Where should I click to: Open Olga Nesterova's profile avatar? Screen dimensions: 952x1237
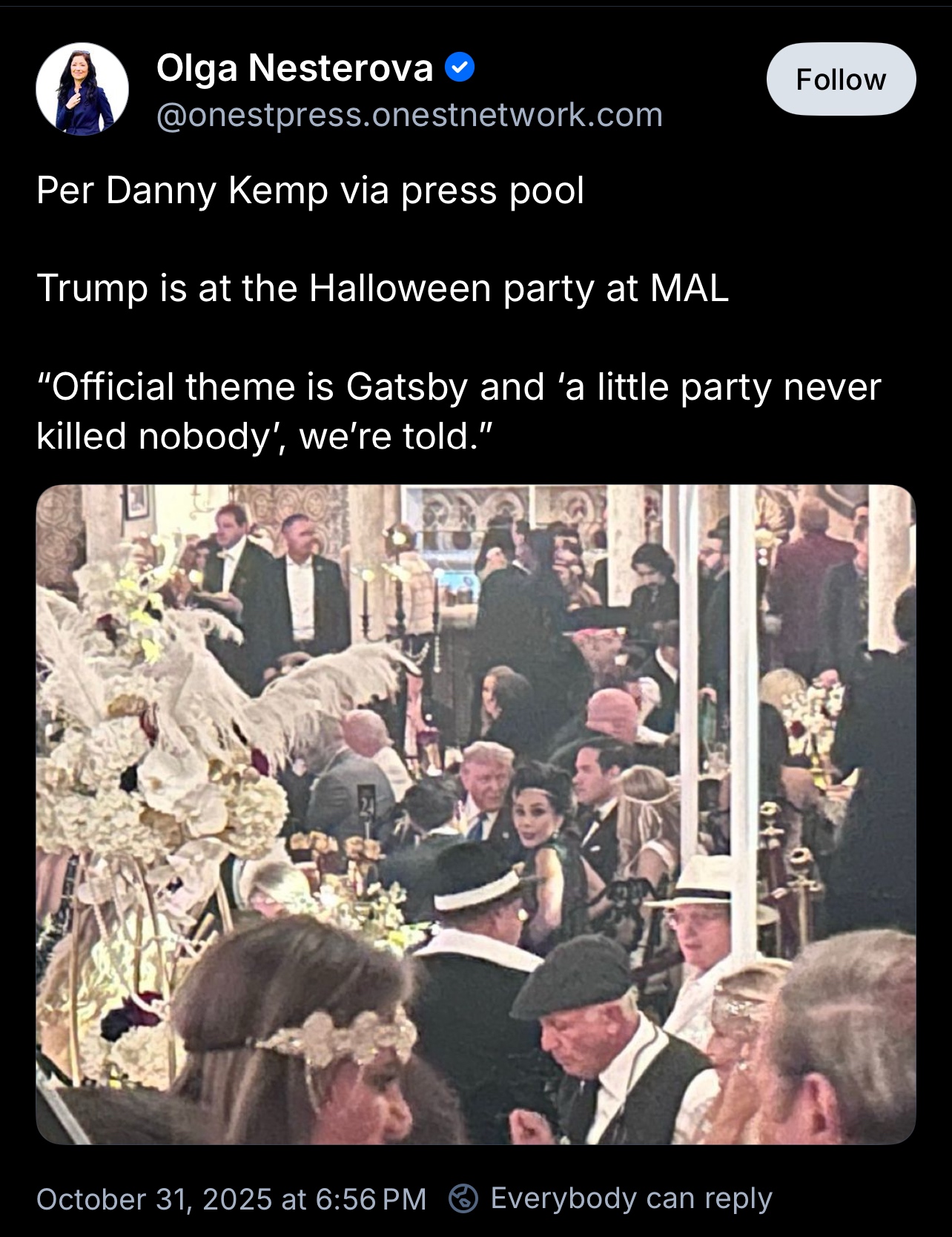click(x=82, y=89)
